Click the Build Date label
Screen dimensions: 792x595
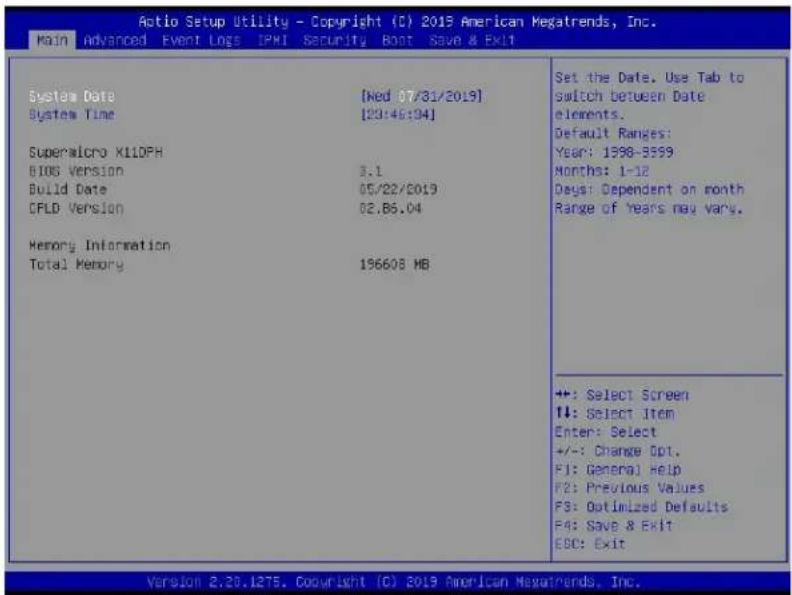[68, 189]
